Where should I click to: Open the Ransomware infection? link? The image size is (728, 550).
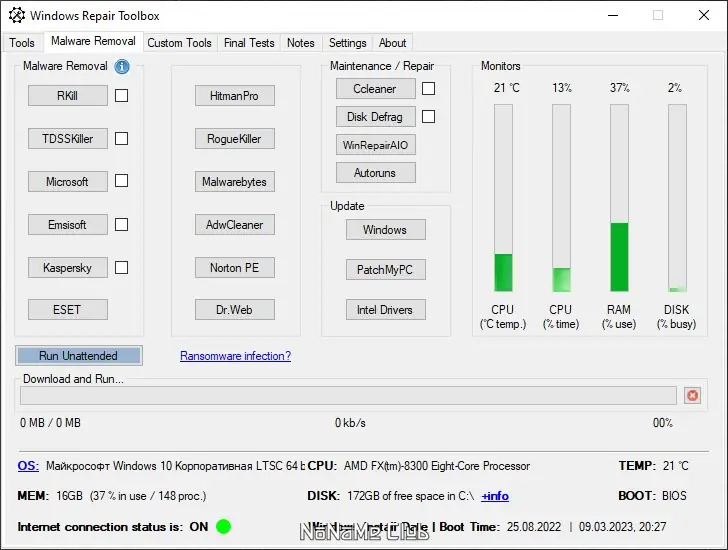tap(235, 356)
